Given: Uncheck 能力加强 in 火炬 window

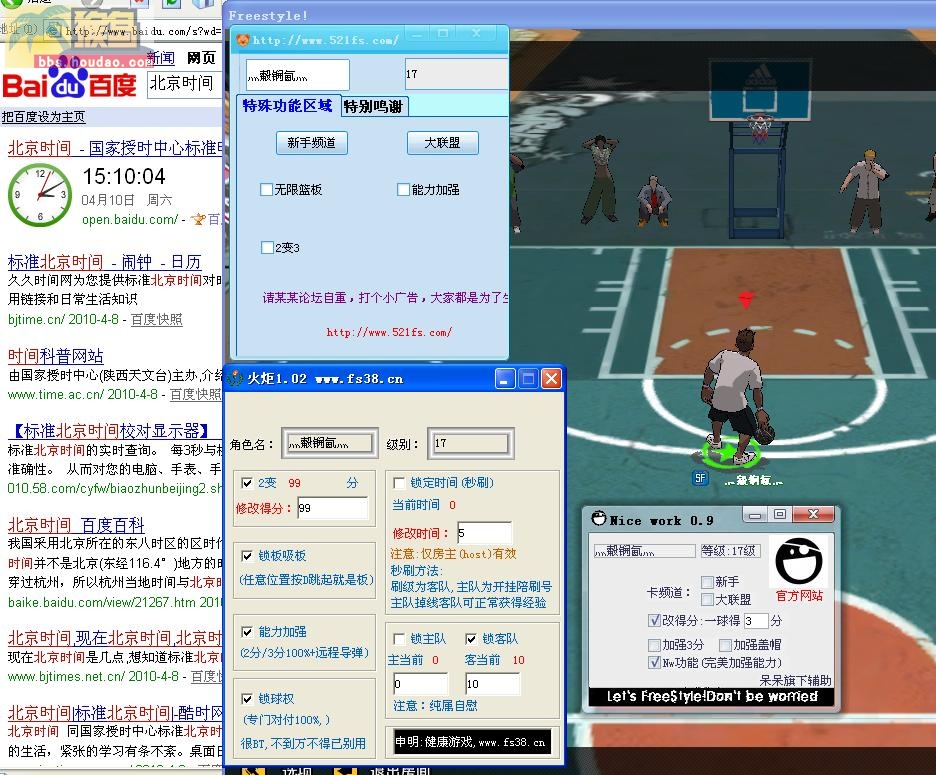Looking at the screenshot, I should pos(247,632).
